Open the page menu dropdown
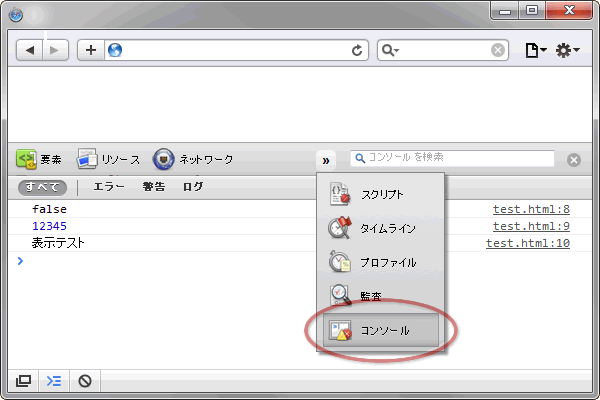The height and width of the screenshot is (400, 600). [x=535, y=50]
